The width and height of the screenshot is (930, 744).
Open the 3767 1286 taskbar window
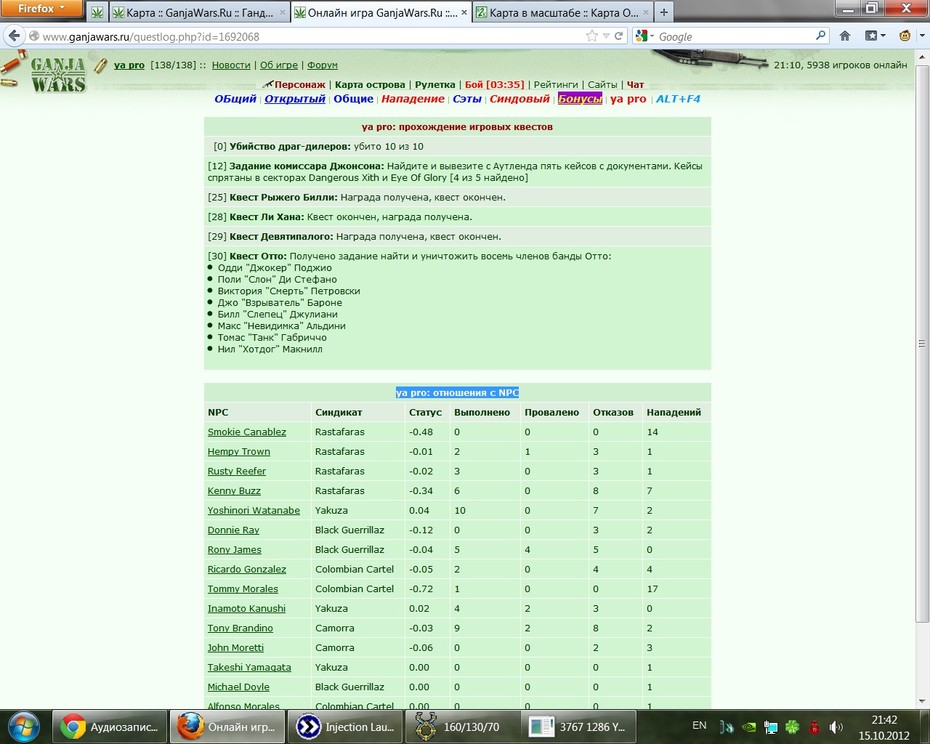point(578,727)
